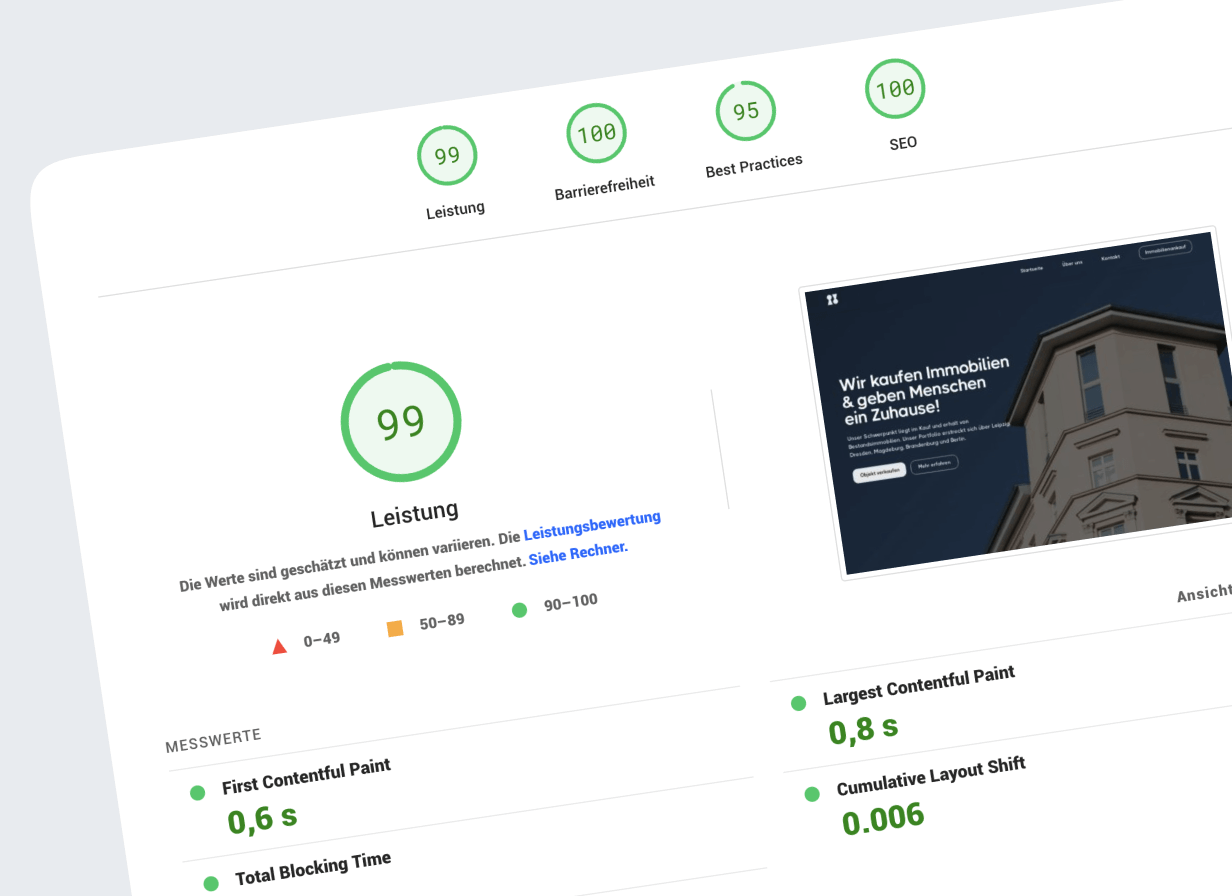Image resolution: width=1232 pixels, height=896 pixels.
Task: Select the Best Practices score 95 gauge
Action: 746,111
